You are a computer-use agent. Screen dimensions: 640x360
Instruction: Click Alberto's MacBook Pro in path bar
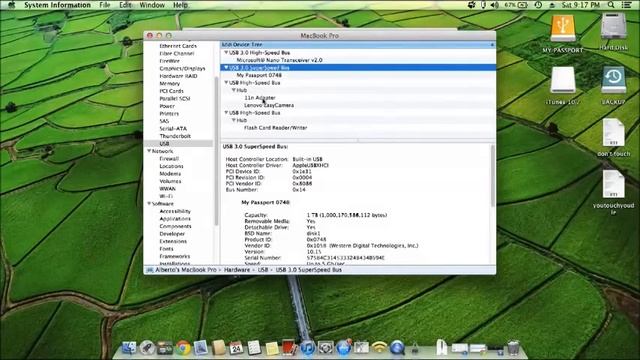(185, 270)
